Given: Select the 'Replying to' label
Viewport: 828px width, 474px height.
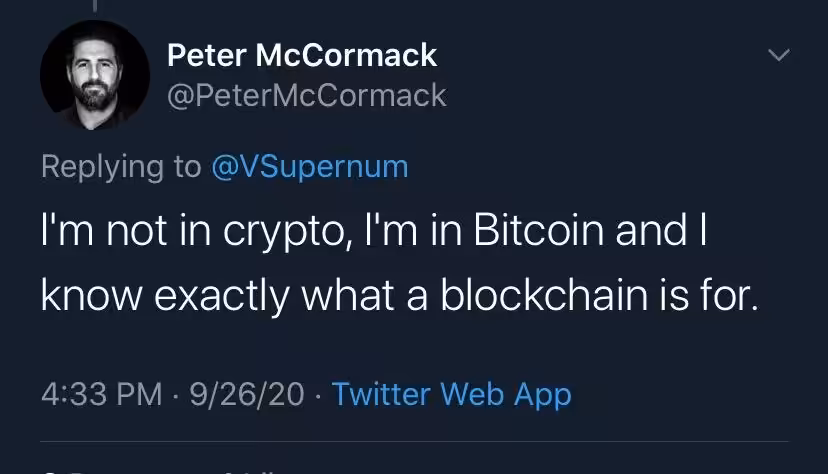Looking at the screenshot, I should click(121, 167).
